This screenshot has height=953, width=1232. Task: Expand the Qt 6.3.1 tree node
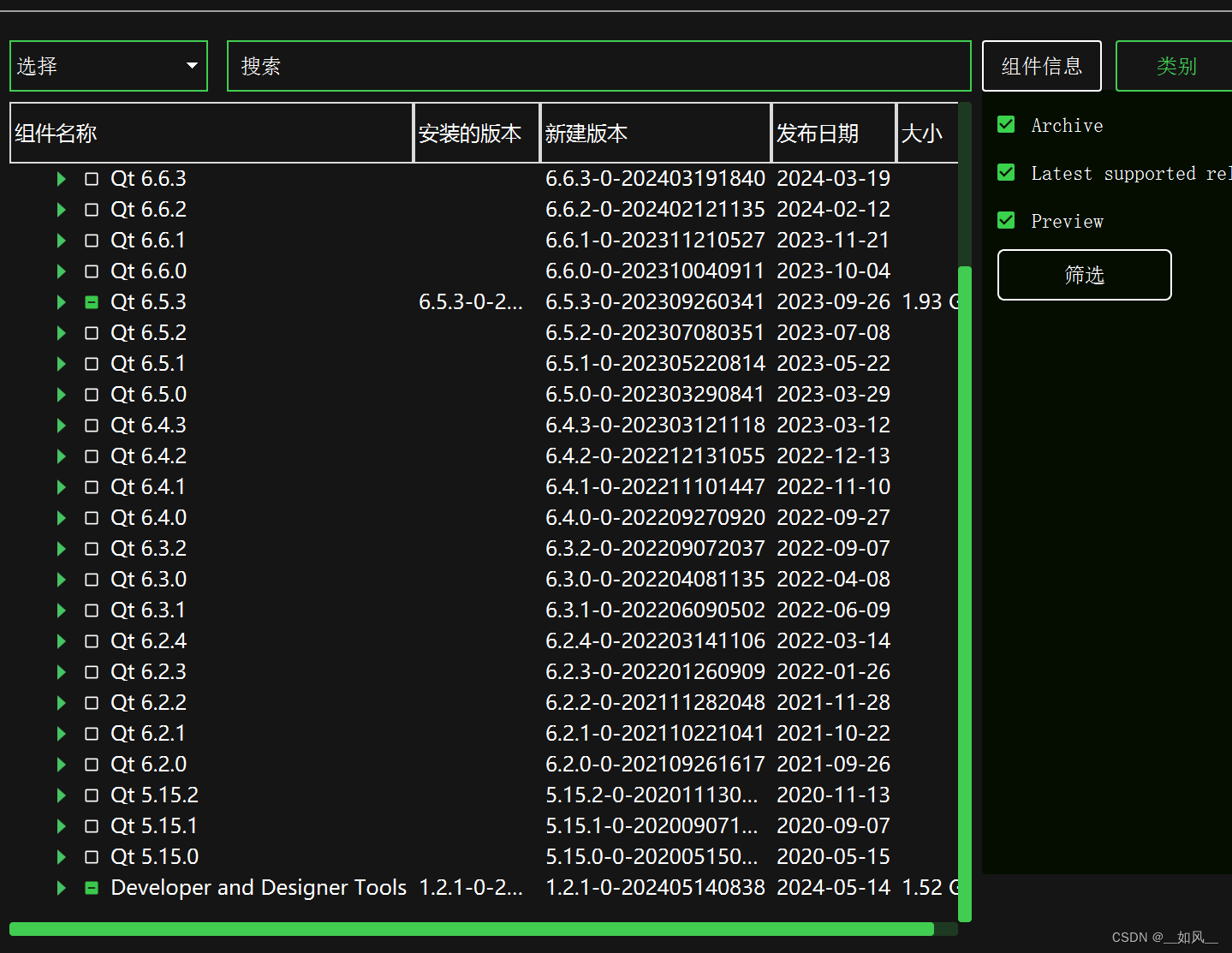coord(61,611)
